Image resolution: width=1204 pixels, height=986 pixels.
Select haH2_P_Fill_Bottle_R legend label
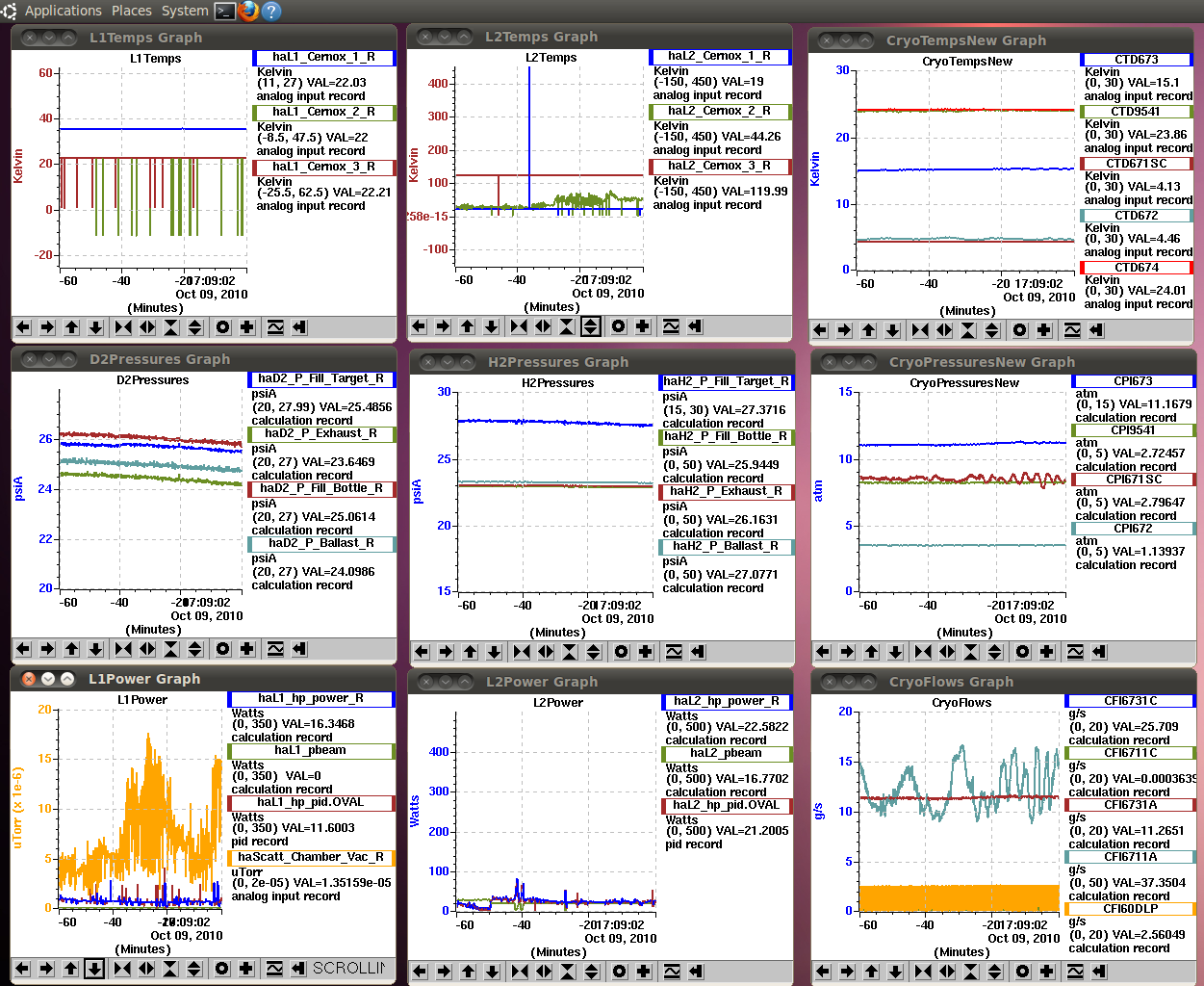[x=727, y=436]
